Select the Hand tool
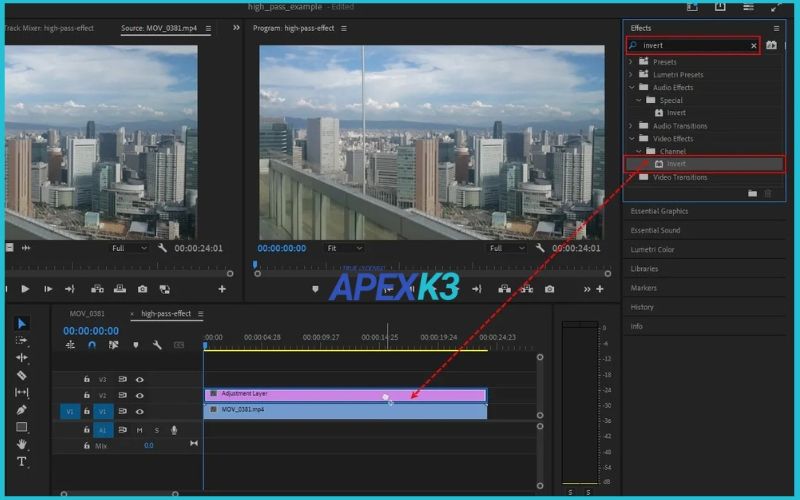 pos(22,444)
